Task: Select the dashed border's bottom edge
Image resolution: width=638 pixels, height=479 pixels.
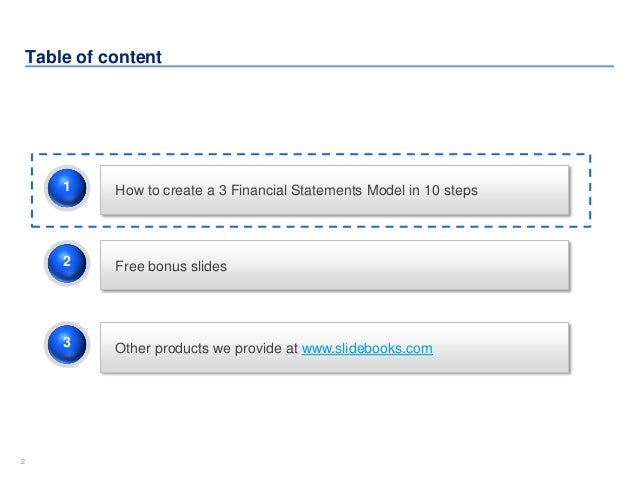Action: (311, 226)
